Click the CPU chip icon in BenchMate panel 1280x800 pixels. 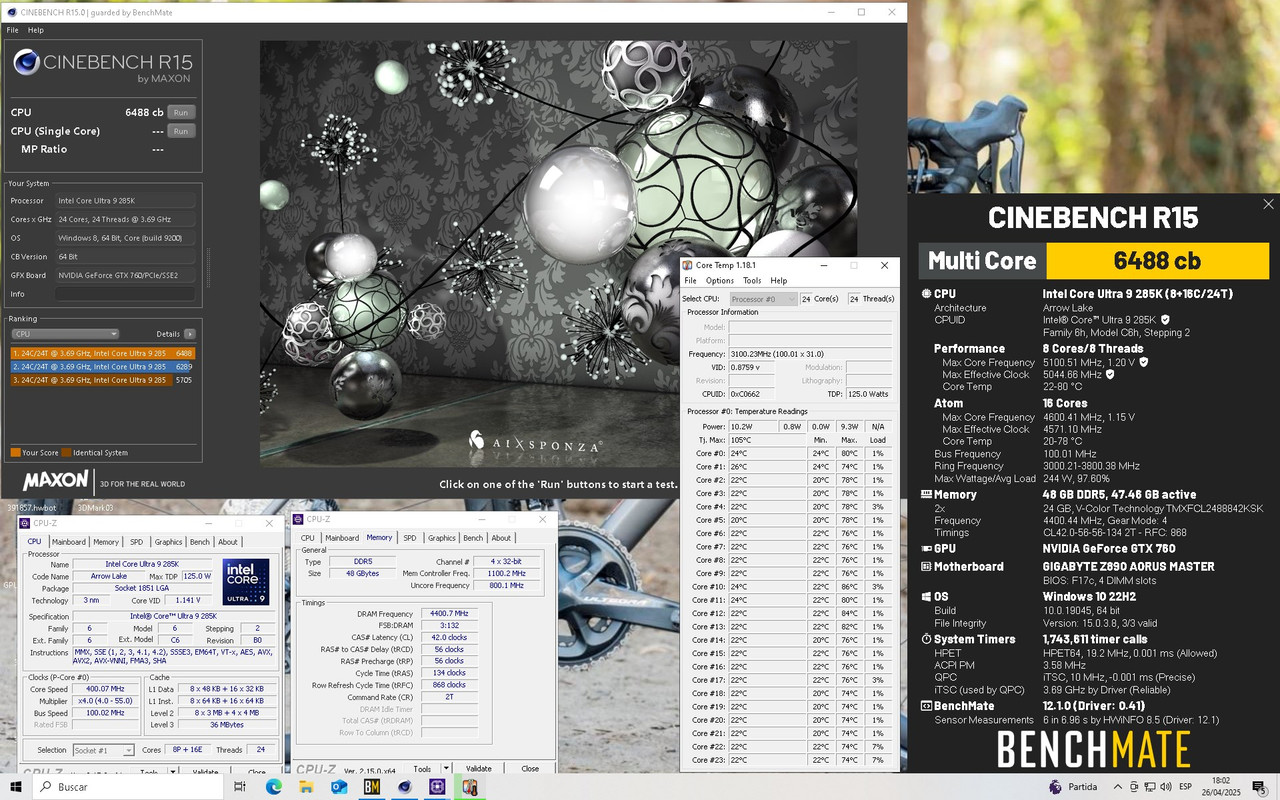926,294
